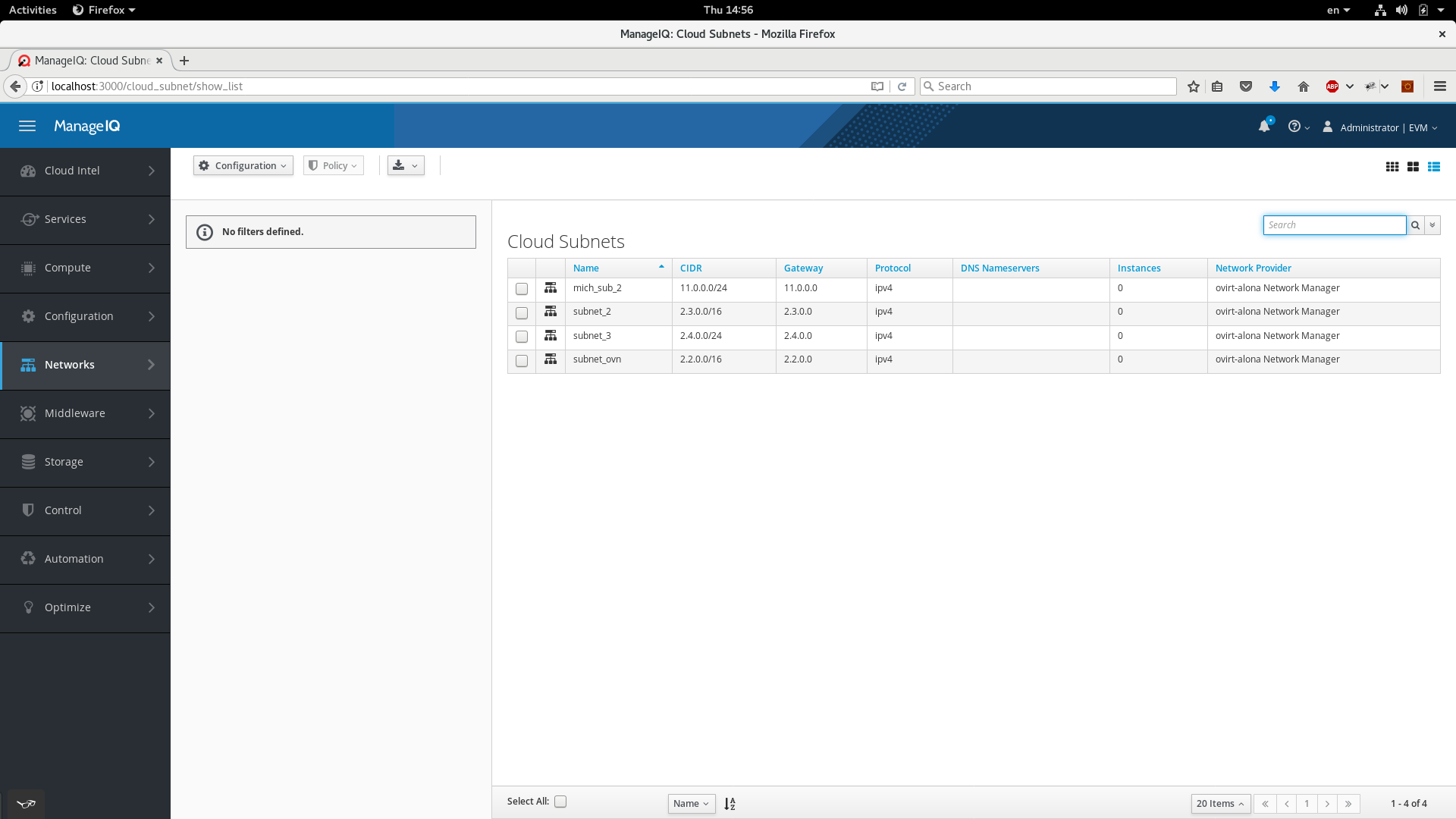Click the Name column sort button
Image resolution: width=1456 pixels, height=819 pixels.
(x=661, y=266)
